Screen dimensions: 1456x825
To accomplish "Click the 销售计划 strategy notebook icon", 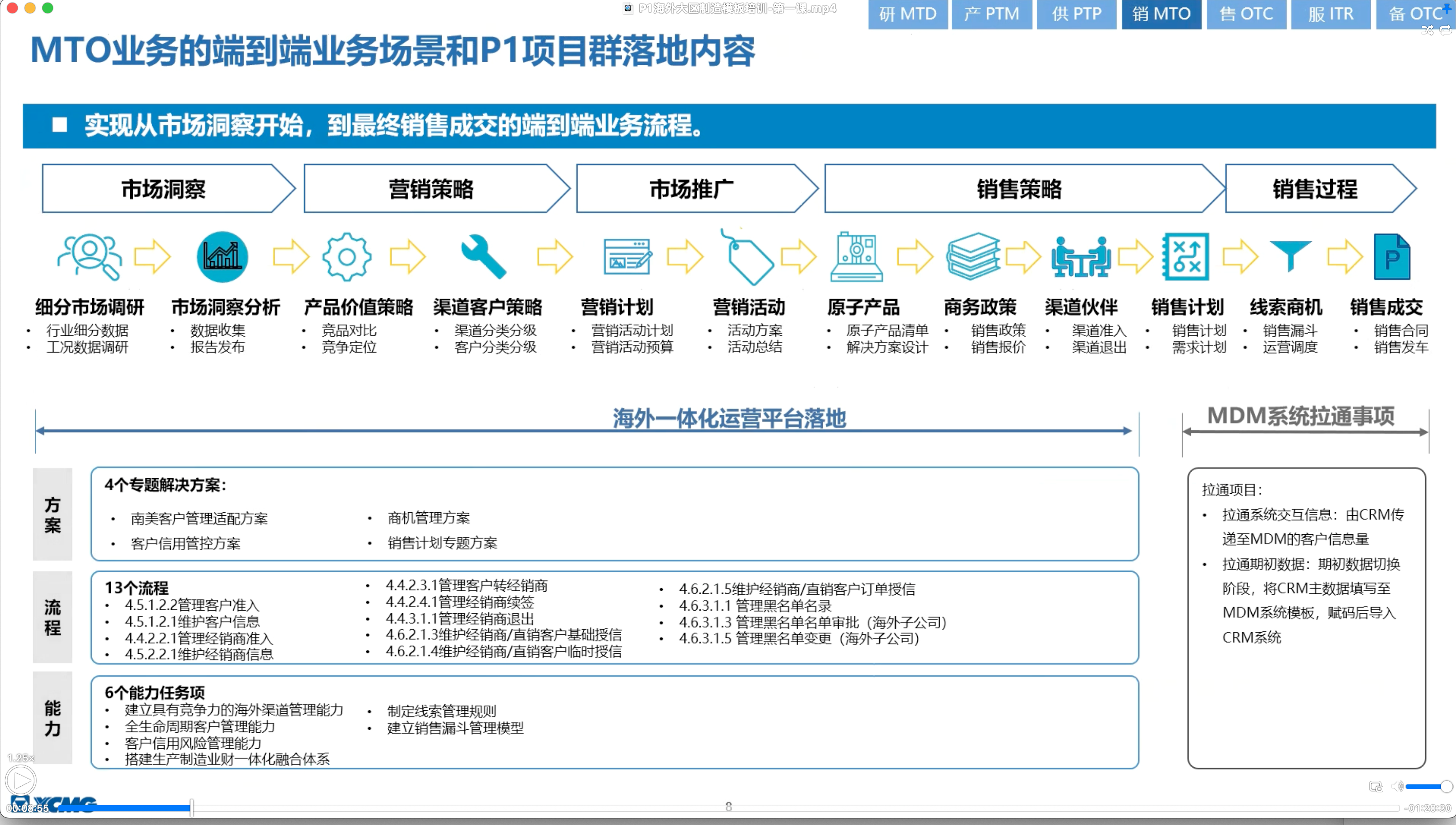I will 1186,257.
